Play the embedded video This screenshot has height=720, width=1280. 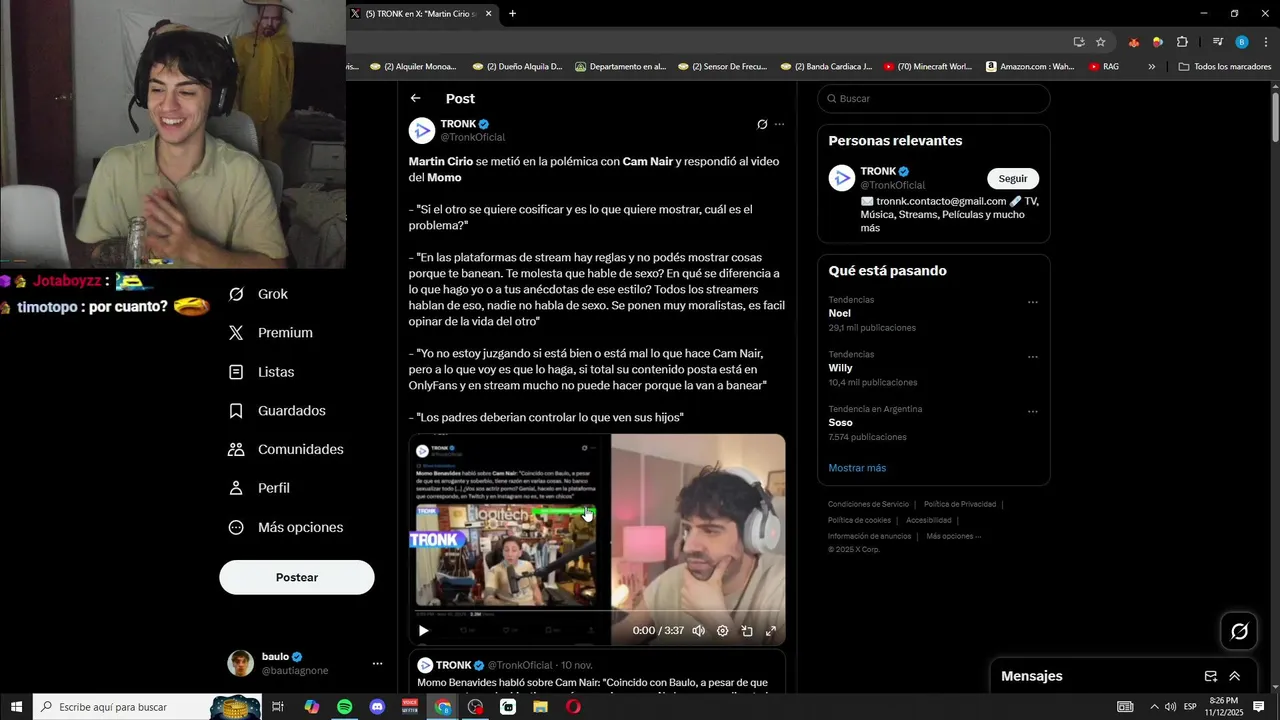coord(423,630)
